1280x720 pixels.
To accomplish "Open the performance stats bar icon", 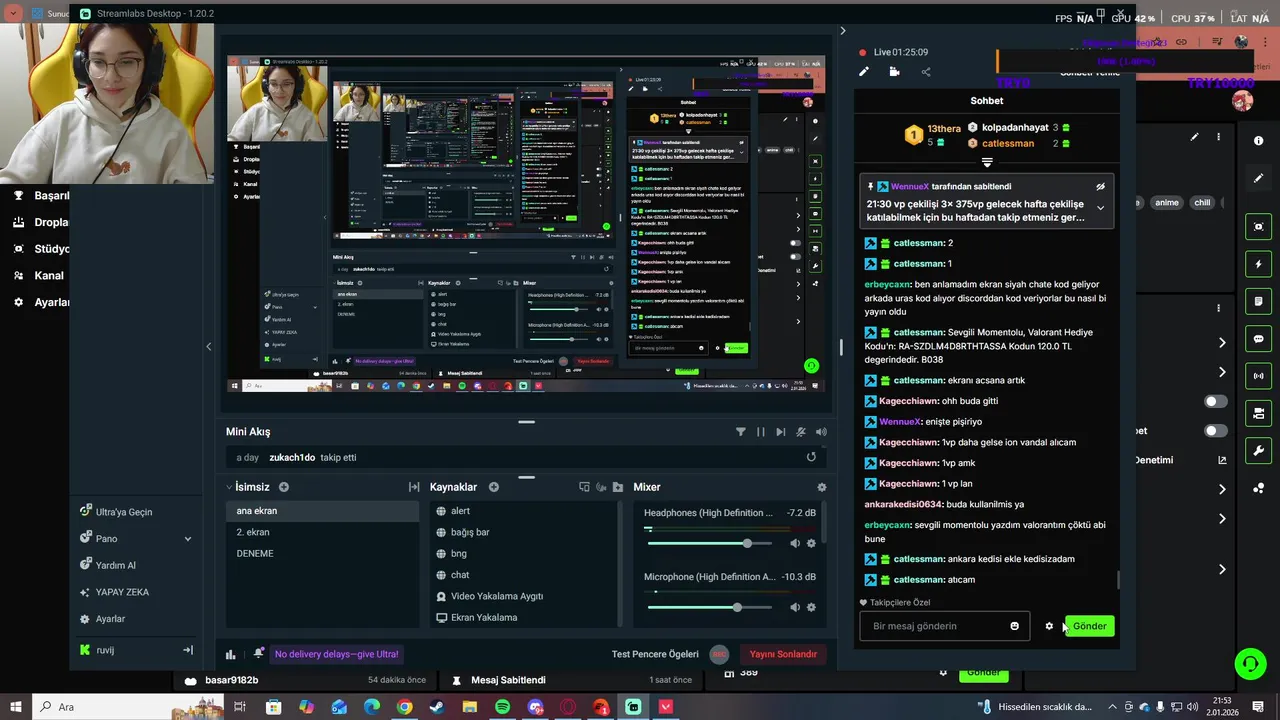I will (231, 655).
